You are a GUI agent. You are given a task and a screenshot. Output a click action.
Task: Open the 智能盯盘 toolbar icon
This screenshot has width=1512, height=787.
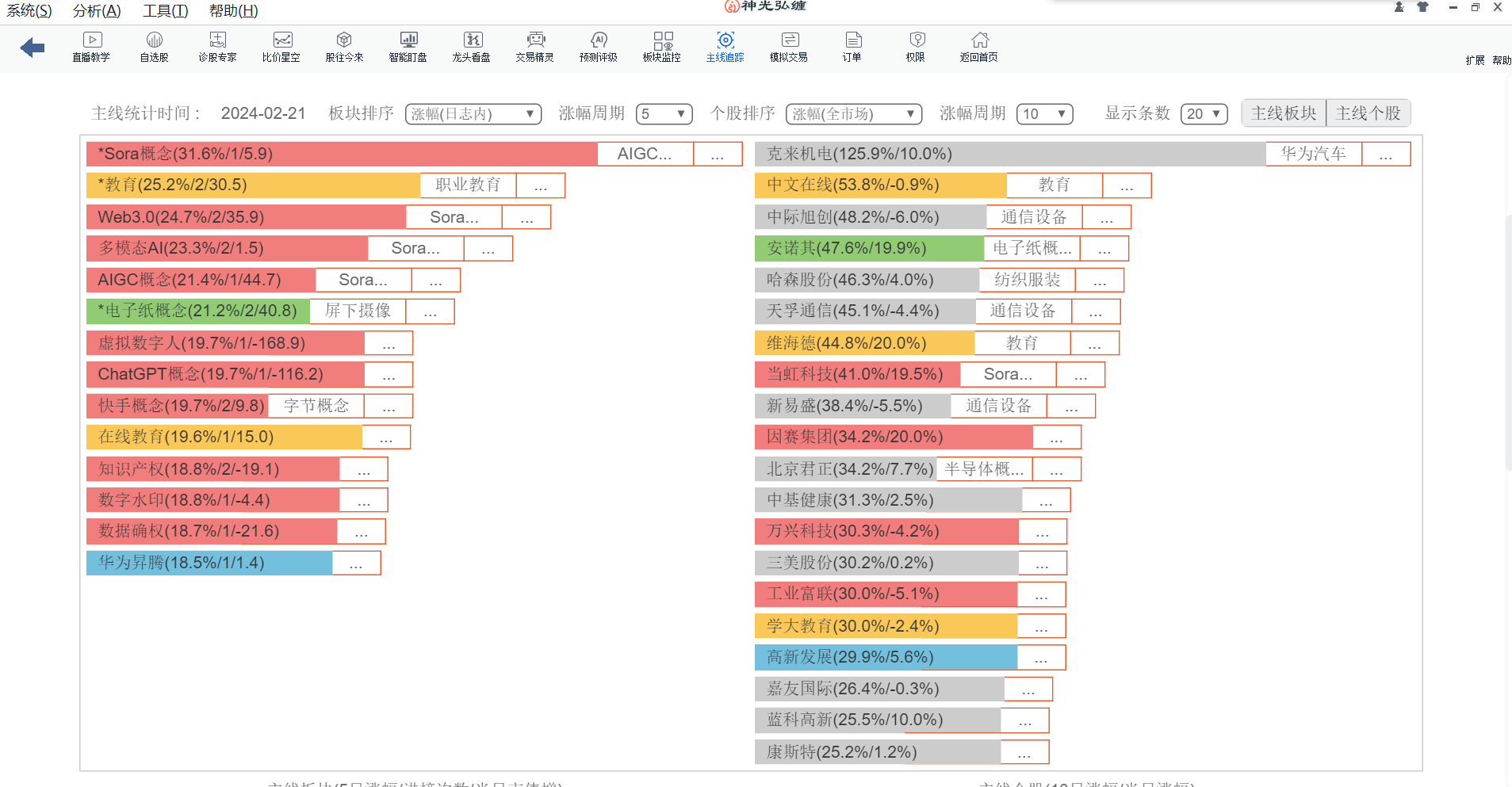(408, 47)
